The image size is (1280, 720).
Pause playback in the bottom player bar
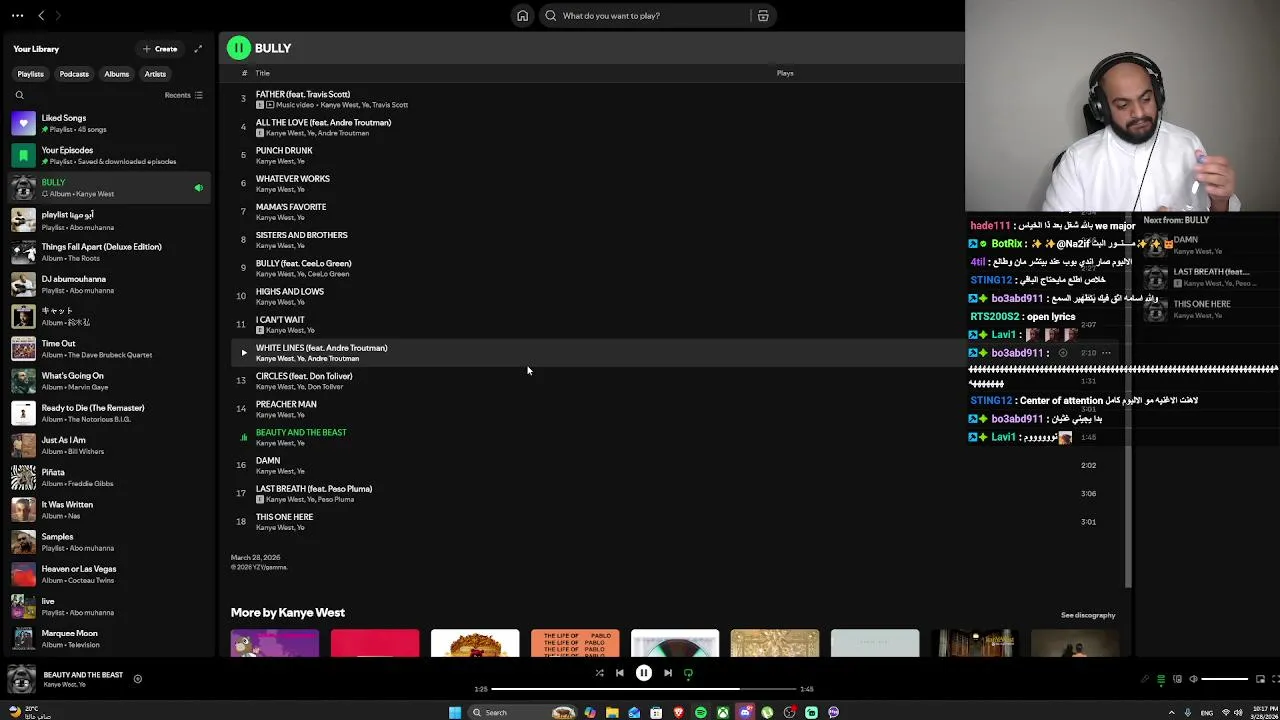[644, 673]
